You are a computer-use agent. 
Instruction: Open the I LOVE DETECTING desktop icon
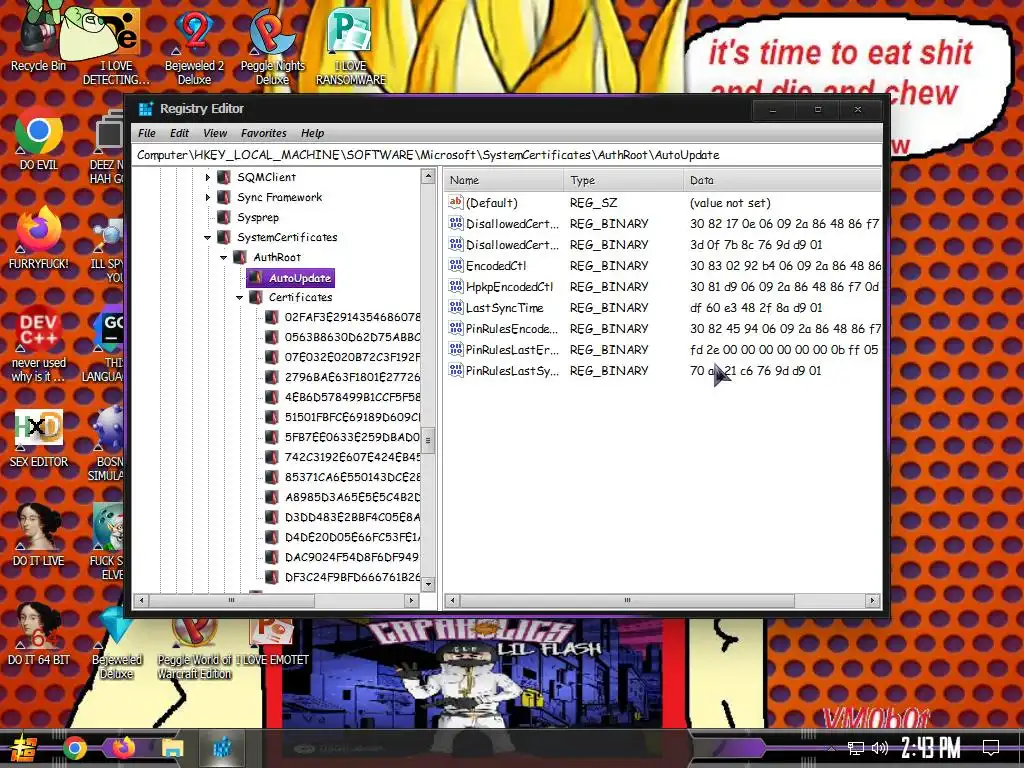click(116, 46)
